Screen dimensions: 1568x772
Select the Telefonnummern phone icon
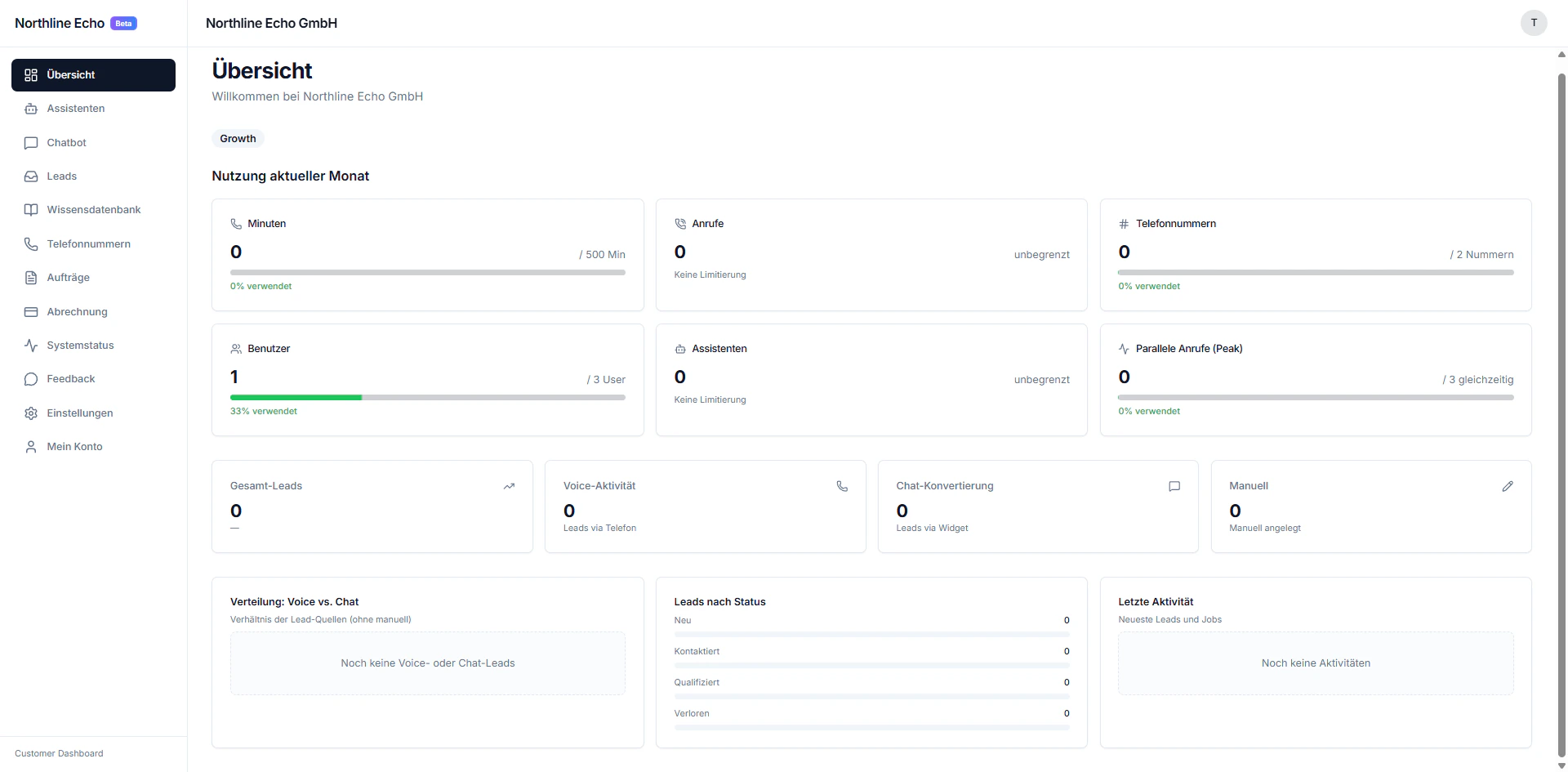click(x=30, y=243)
